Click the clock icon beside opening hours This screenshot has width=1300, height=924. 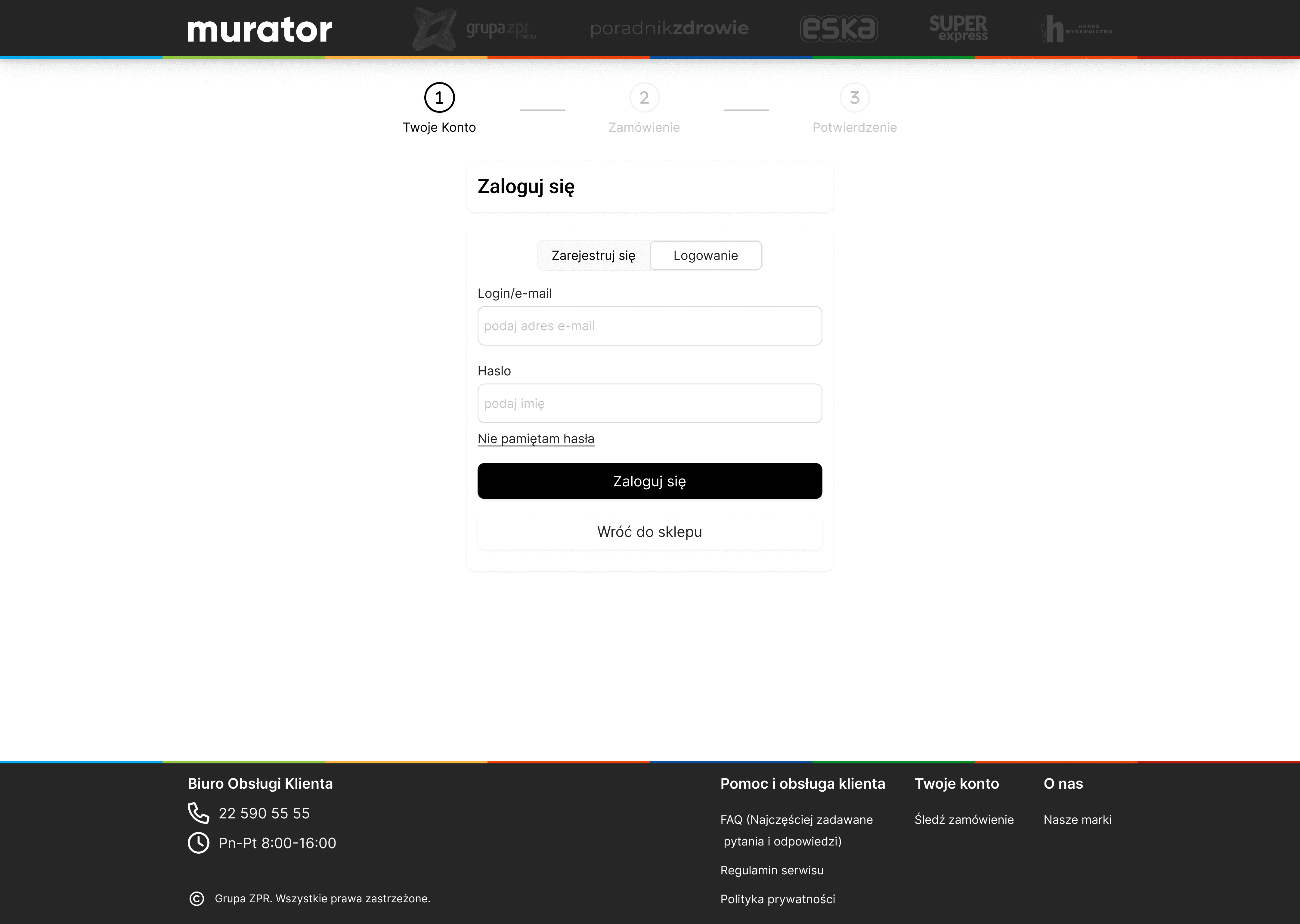(x=198, y=842)
